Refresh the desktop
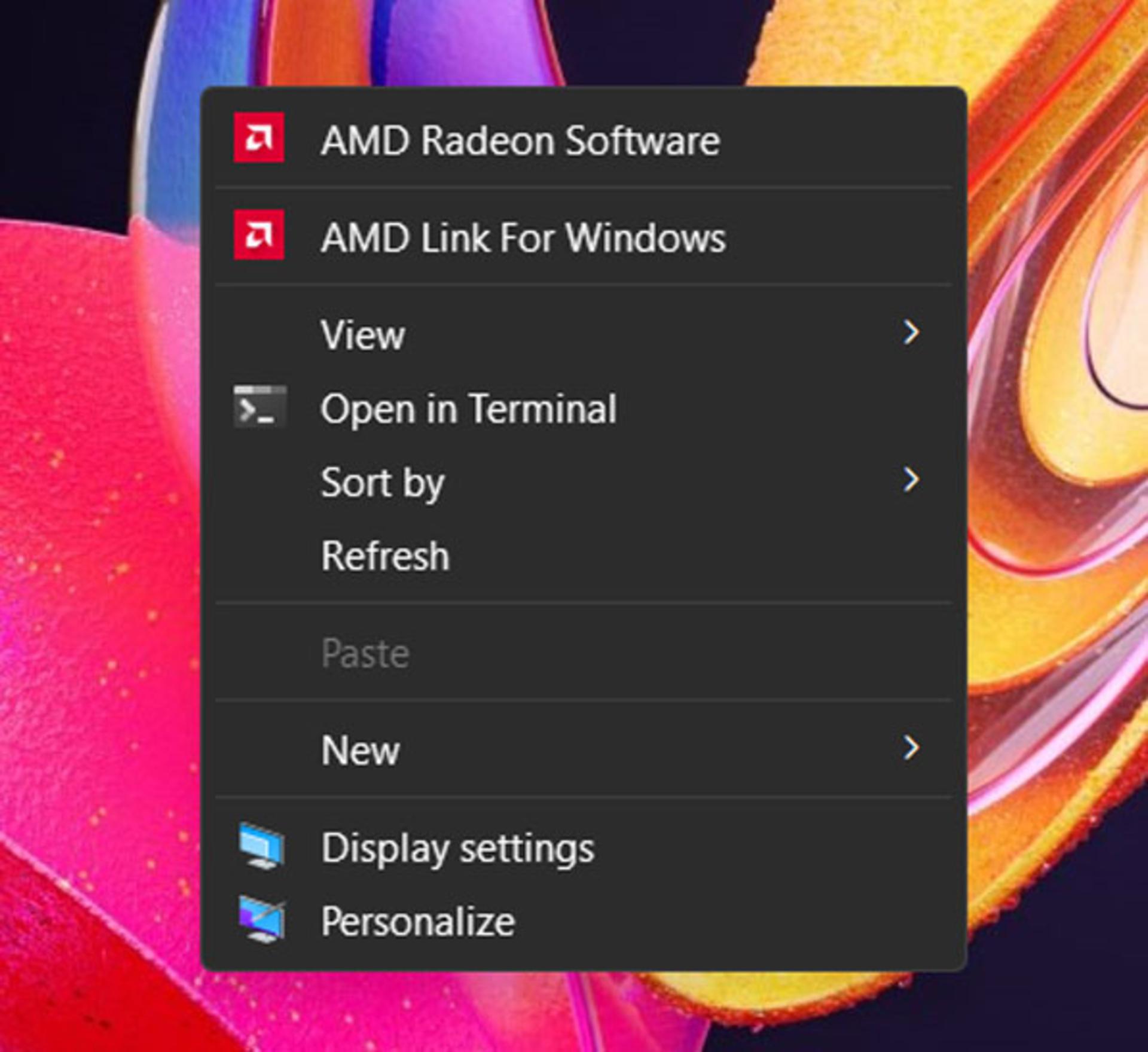 coord(584,555)
